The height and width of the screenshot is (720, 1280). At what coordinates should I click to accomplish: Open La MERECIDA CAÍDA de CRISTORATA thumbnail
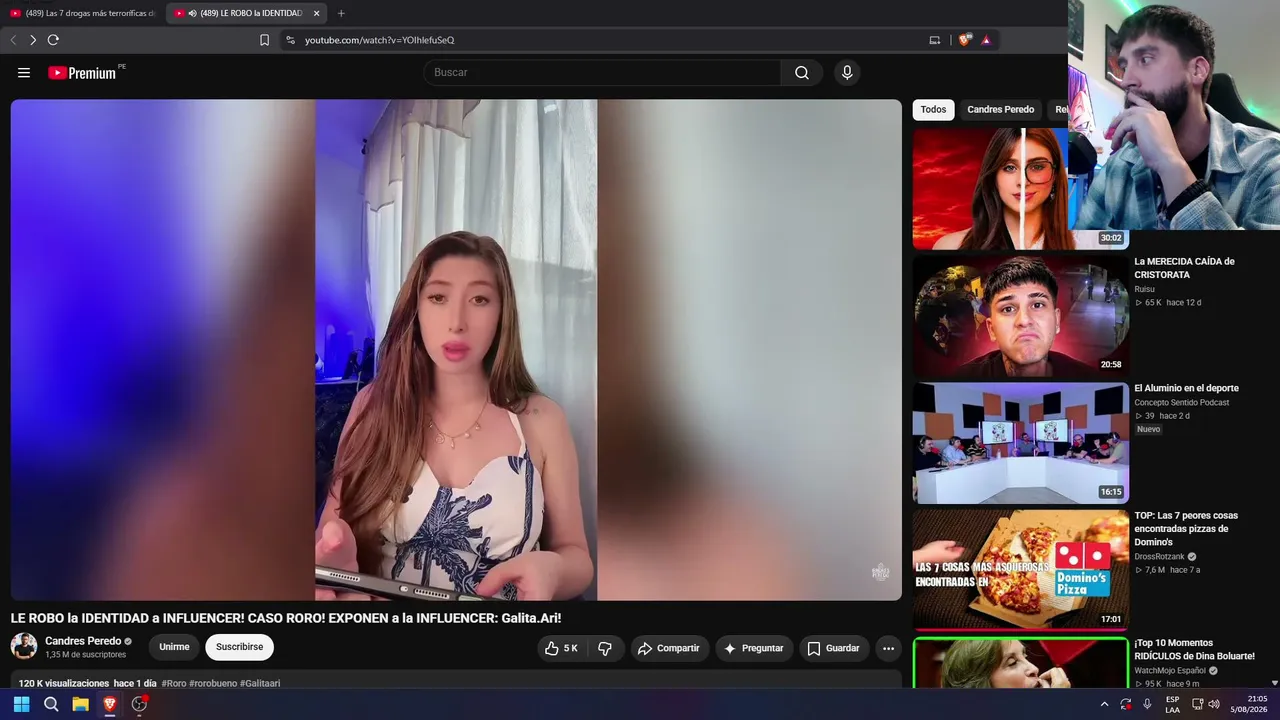pos(1020,316)
